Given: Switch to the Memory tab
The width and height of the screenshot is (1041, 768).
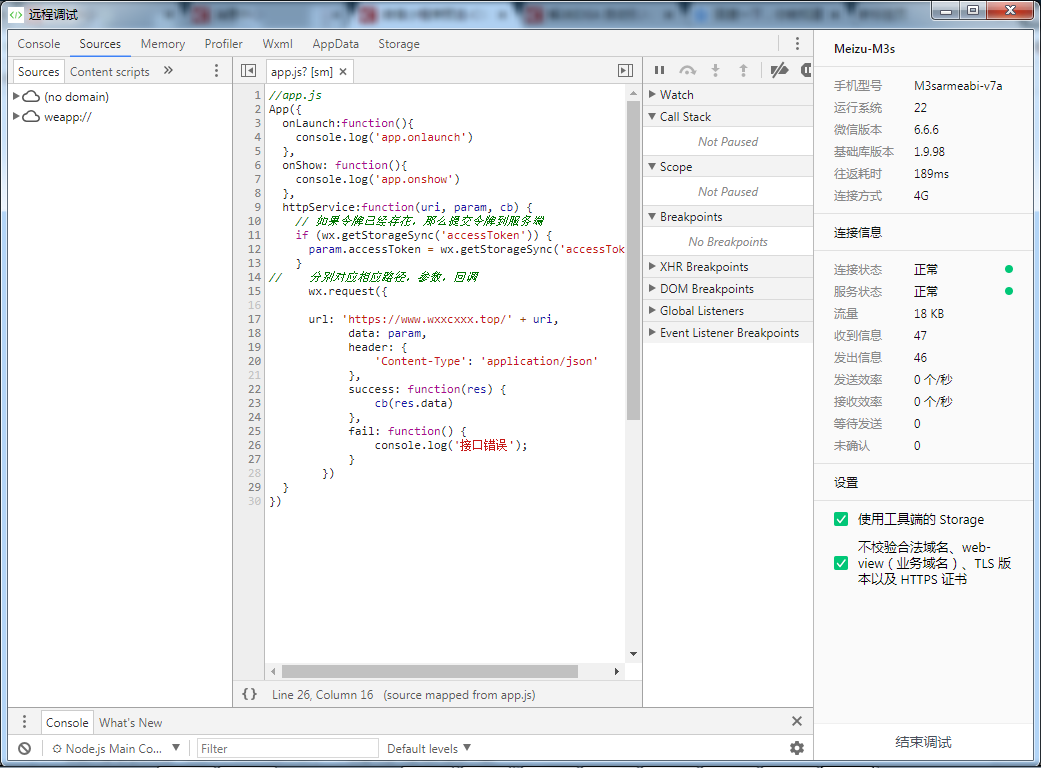Looking at the screenshot, I should pyautogui.click(x=163, y=44).
